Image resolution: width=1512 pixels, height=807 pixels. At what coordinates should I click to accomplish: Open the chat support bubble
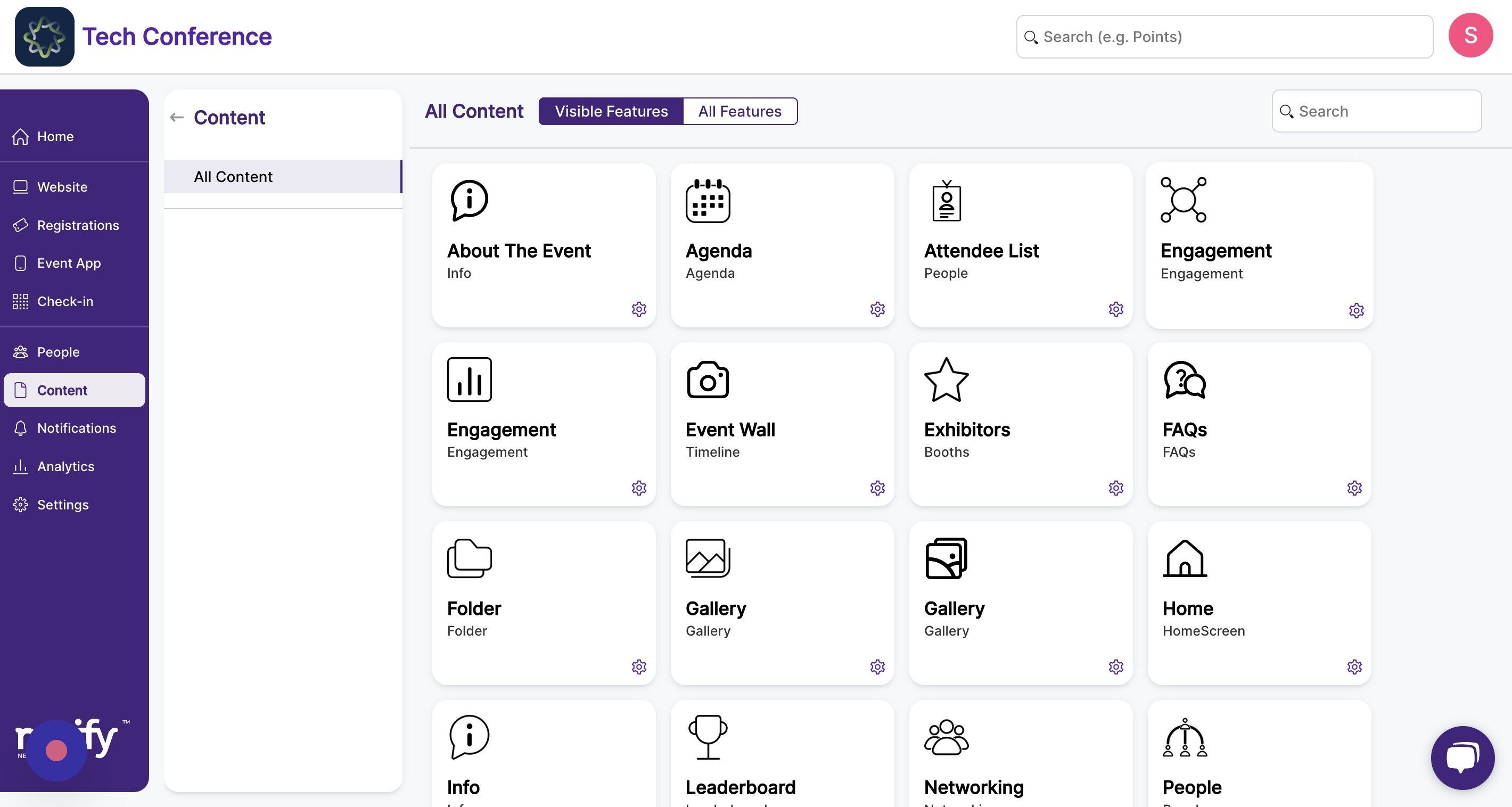point(1462,757)
